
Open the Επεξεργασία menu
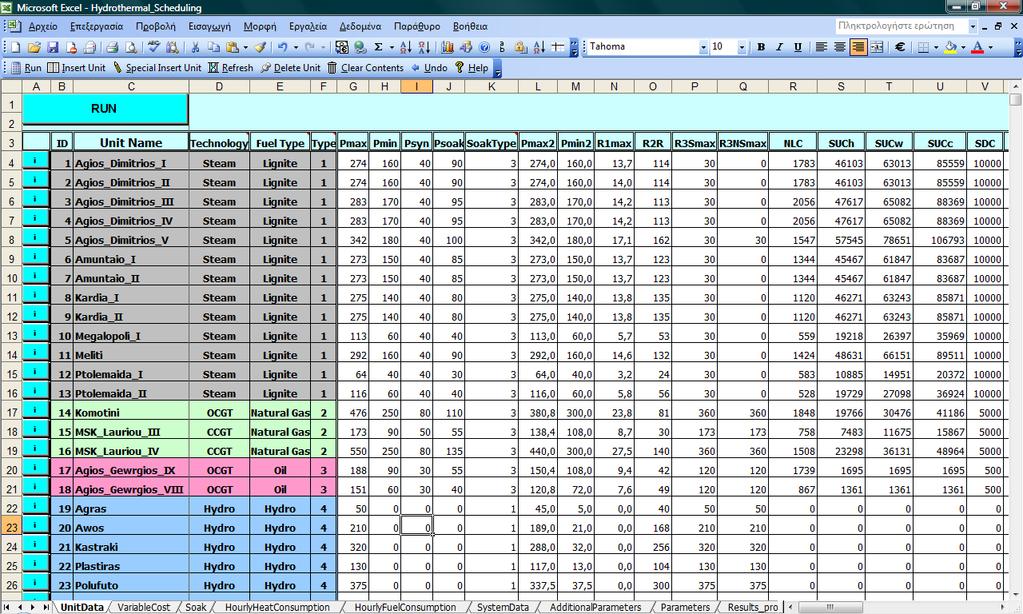(97, 26)
